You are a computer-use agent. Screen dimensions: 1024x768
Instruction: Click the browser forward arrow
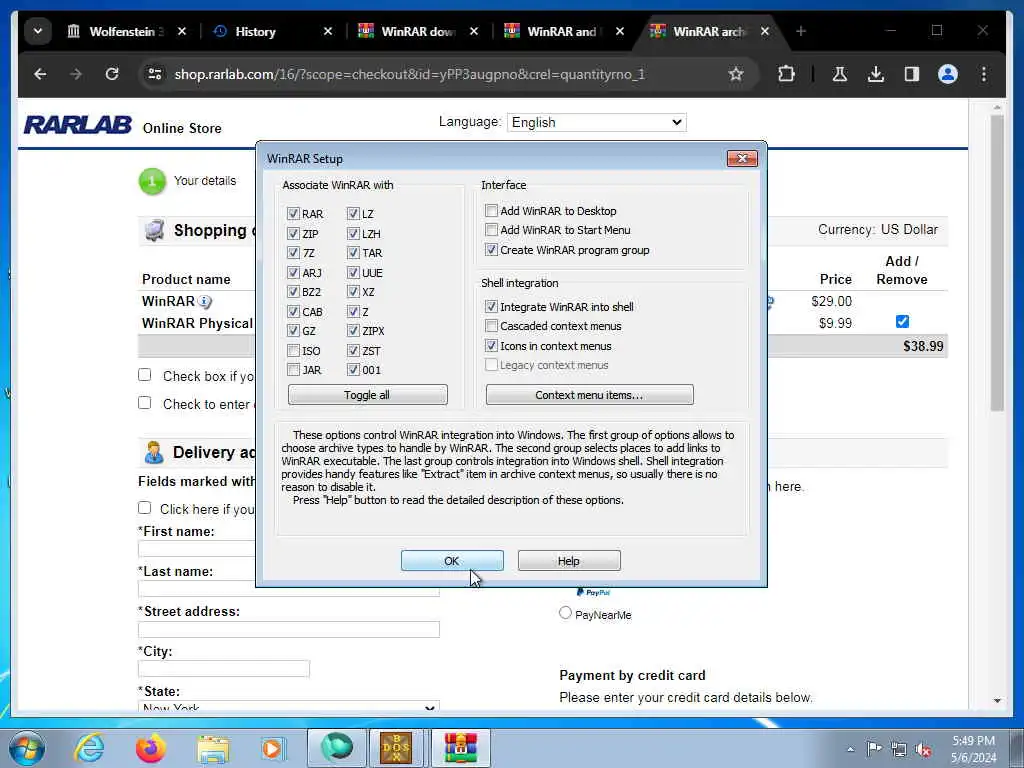click(x=76, y=74)
